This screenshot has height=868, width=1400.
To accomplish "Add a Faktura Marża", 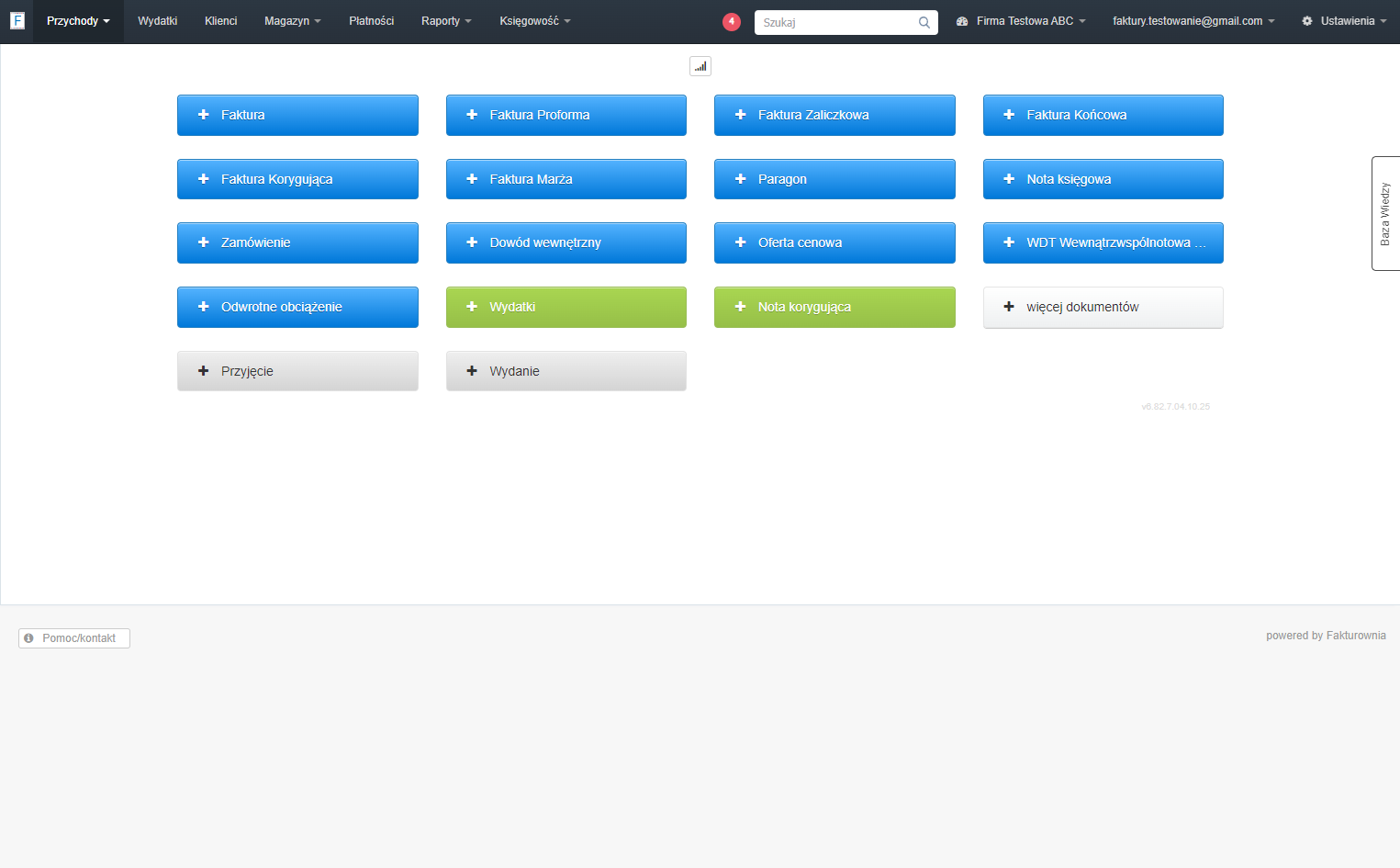I will pyautogui.click(x=566, y=179).
